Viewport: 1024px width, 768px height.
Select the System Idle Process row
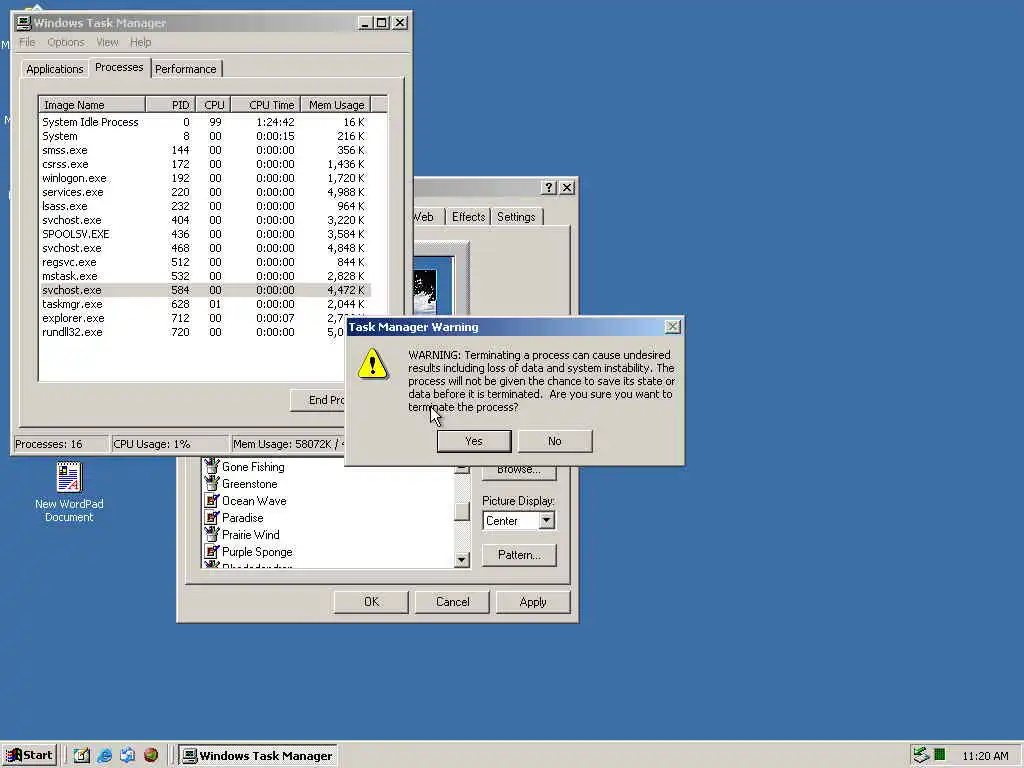pyautogui.click(x=204, y=122)
